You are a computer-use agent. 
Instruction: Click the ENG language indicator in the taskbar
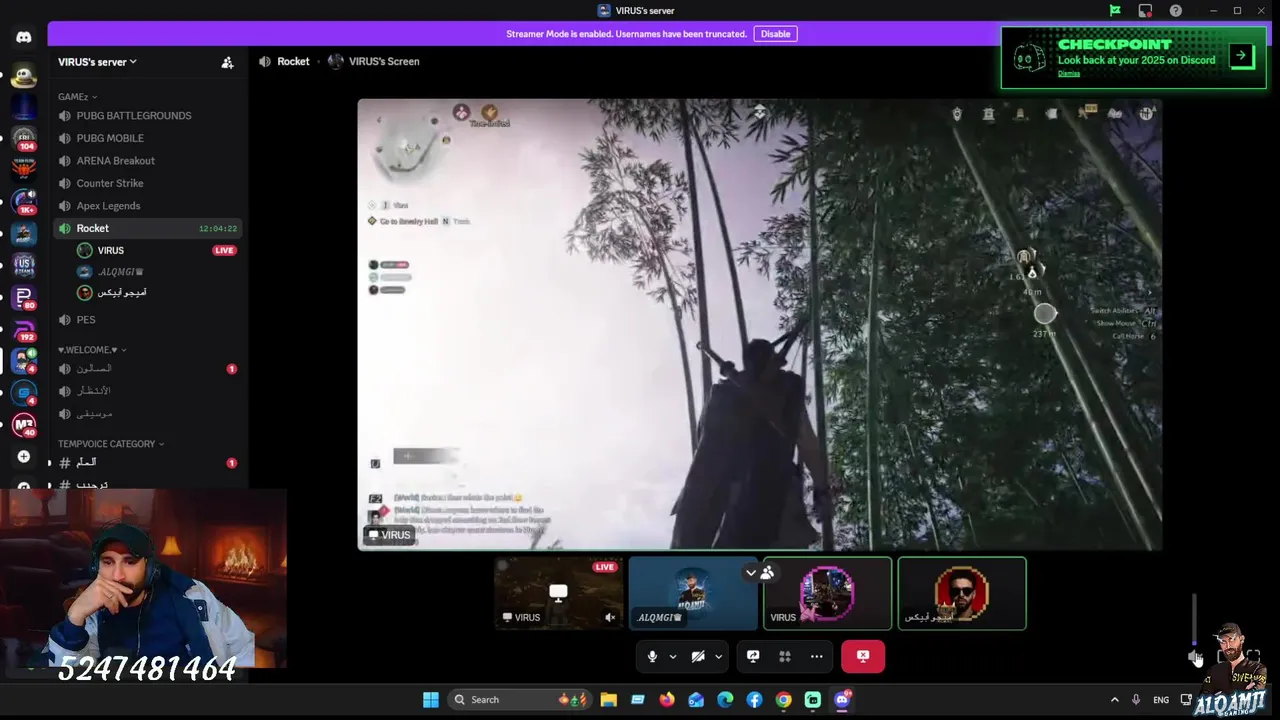coord(1161,700)
